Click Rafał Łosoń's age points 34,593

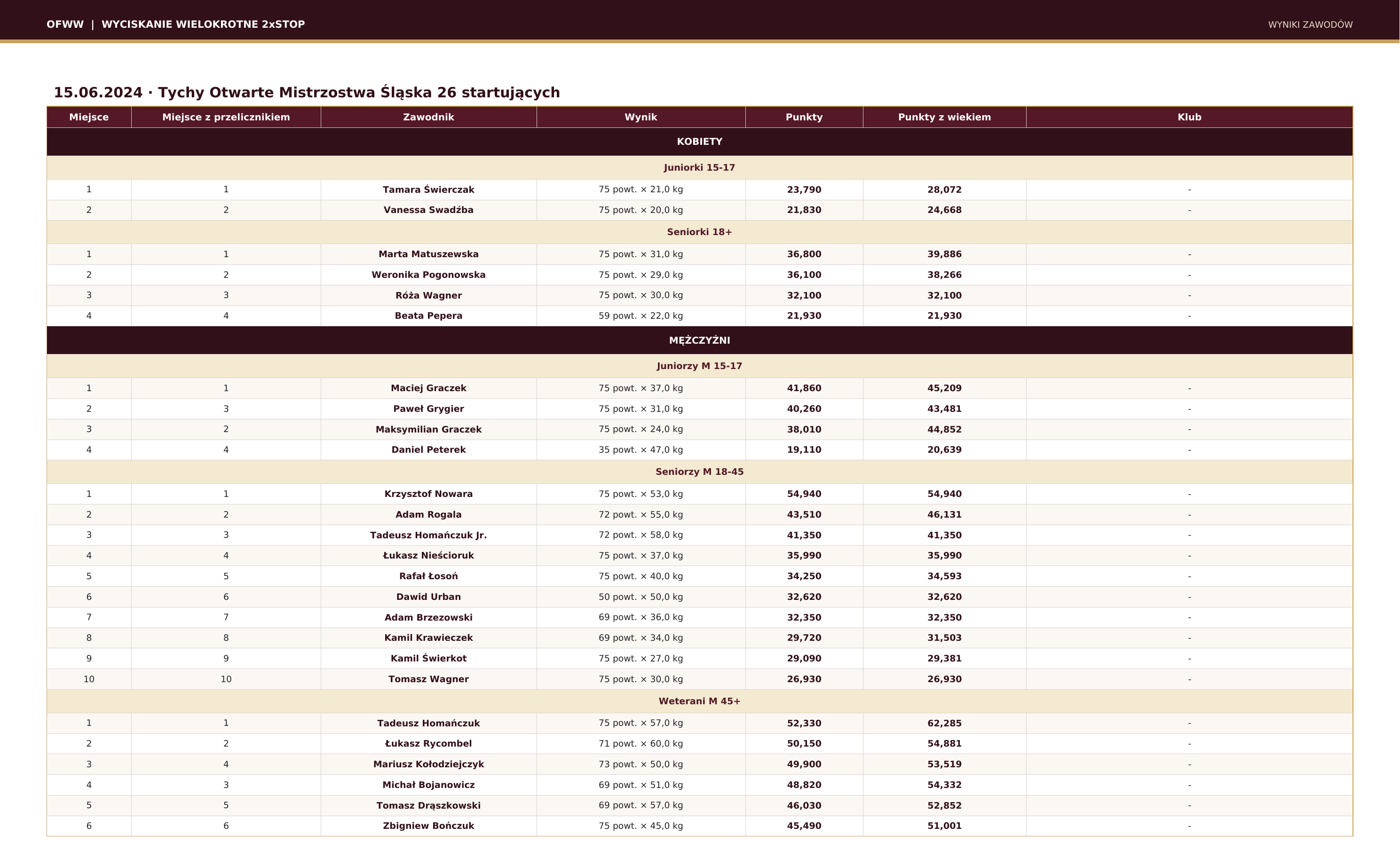point(944,576)
